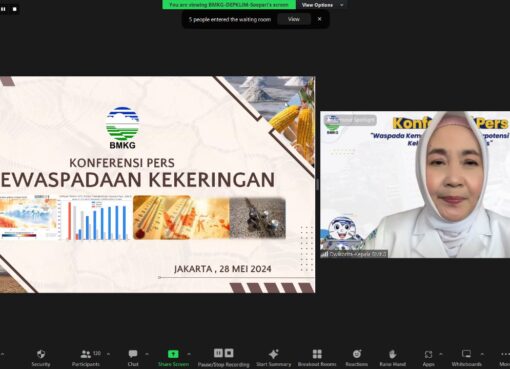
Task: Open the Security shield icon
Action: 41,354
